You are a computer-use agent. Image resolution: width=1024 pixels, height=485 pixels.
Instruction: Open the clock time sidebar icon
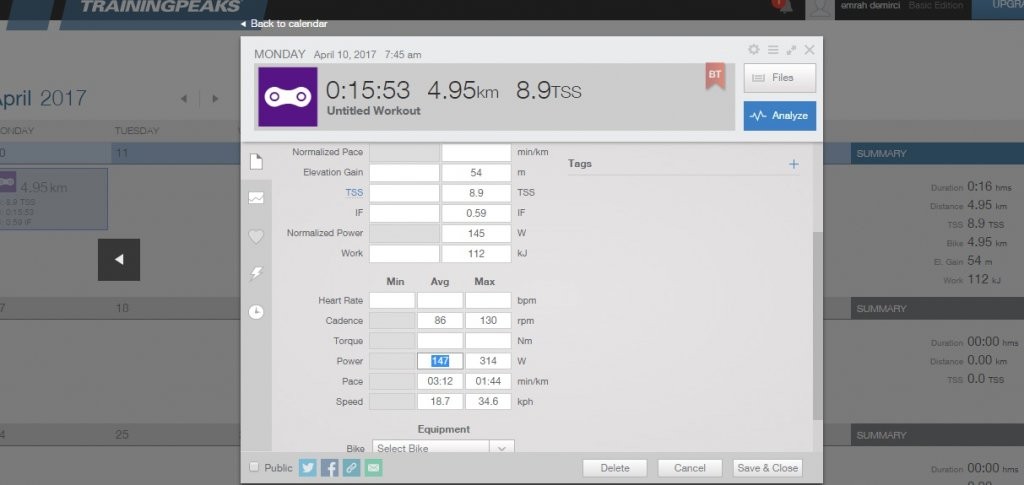(x=256, y=311)
